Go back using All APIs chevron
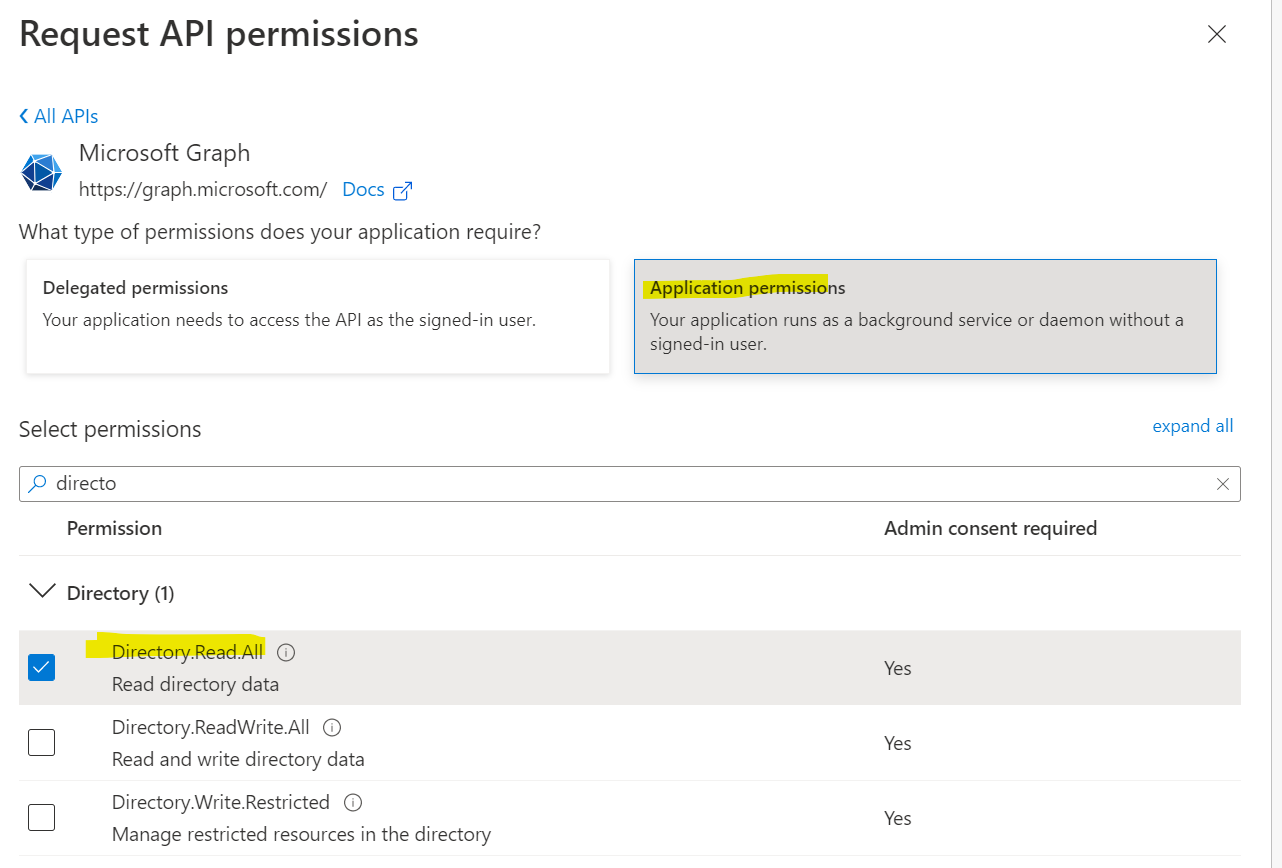1282x868 pixels. tap(25, 116)
